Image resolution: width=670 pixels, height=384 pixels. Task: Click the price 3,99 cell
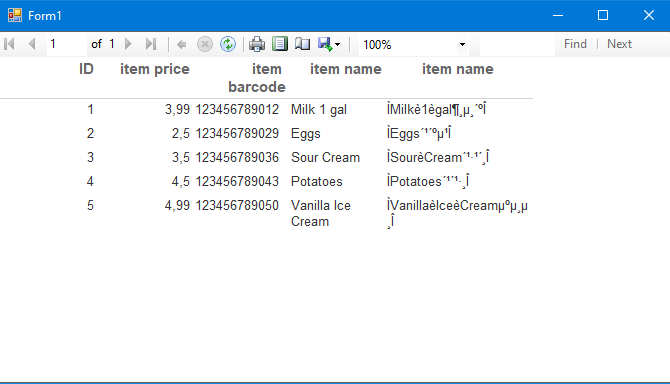click(177, 109)
